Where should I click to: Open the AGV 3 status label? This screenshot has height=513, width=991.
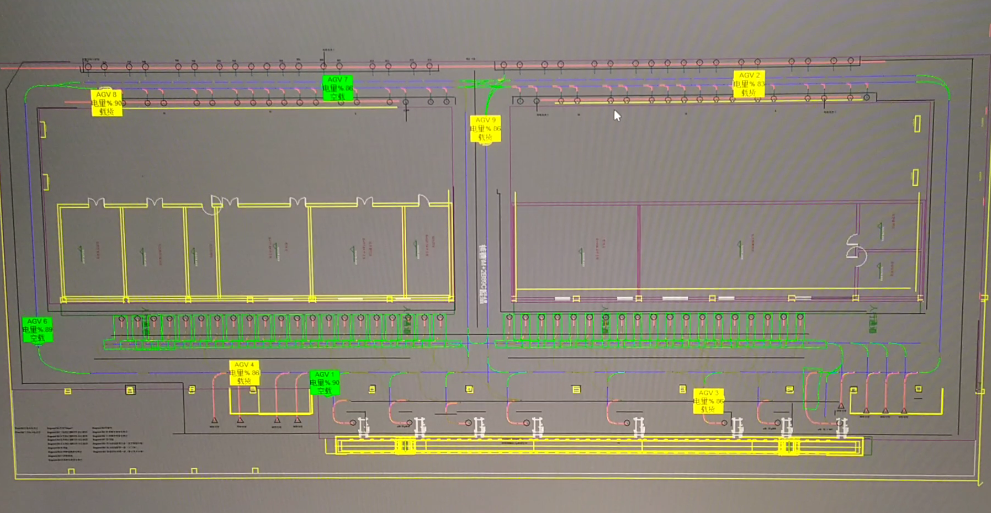pos(708,401)
